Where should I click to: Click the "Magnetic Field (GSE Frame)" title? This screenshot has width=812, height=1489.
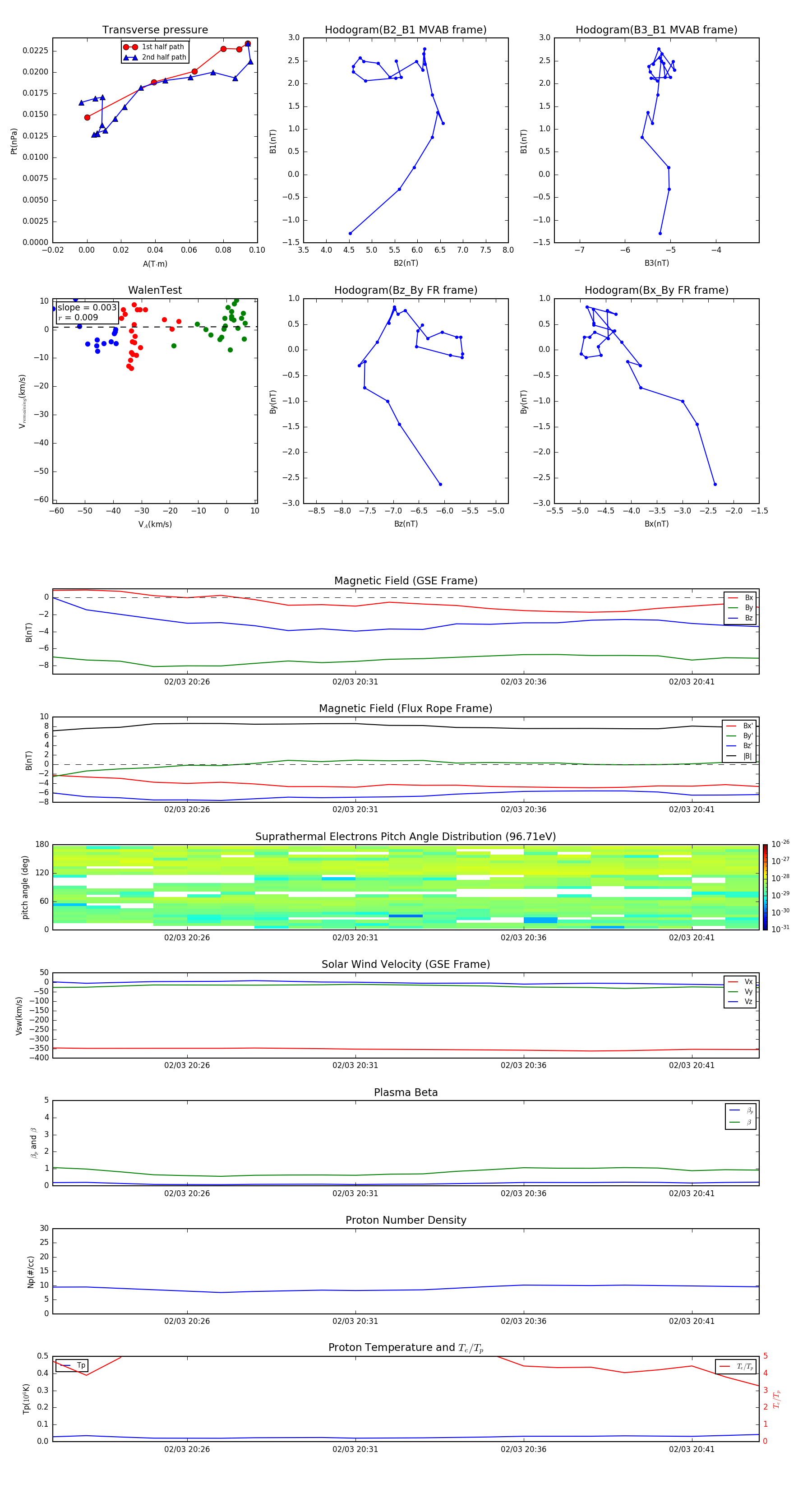pos(406,581)
